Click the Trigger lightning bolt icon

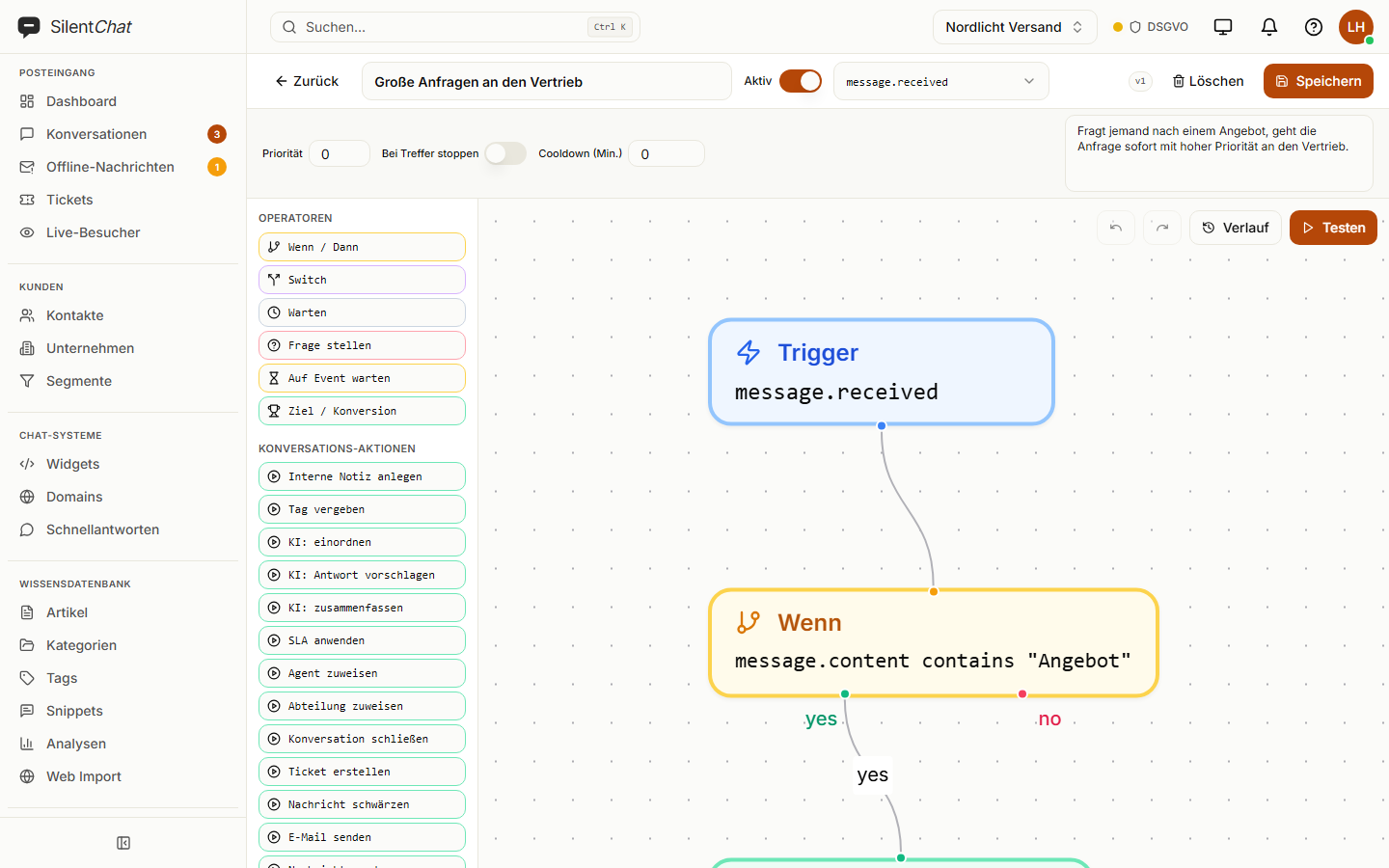pyautogui.click(x=749, y=353)
